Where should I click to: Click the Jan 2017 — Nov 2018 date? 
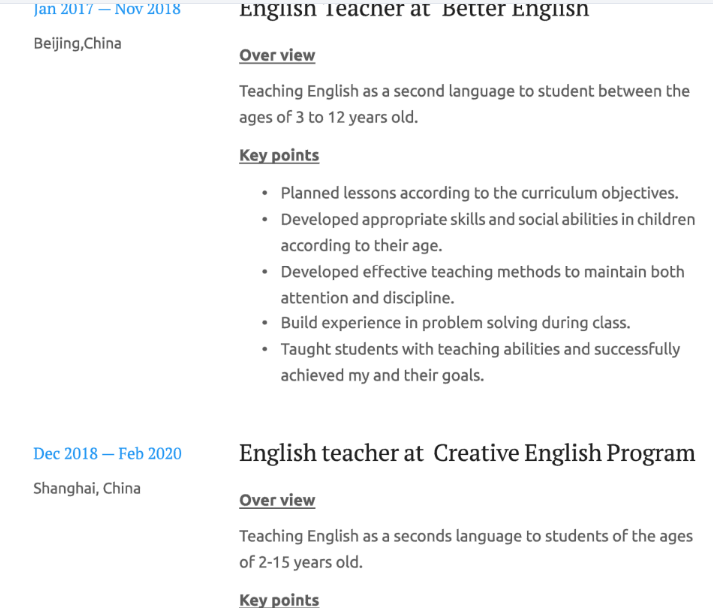pos(107,10)
